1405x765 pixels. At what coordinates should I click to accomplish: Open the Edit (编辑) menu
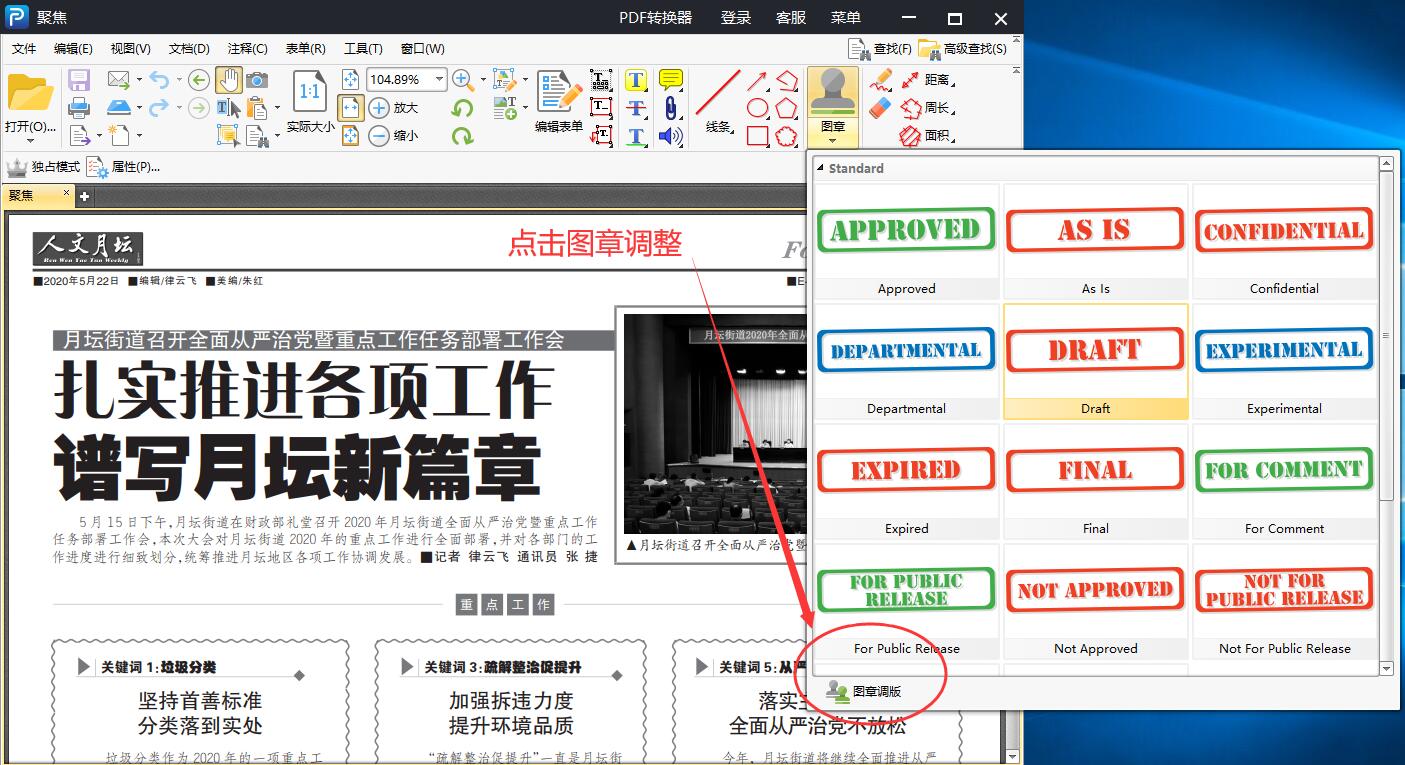point(73,48)
